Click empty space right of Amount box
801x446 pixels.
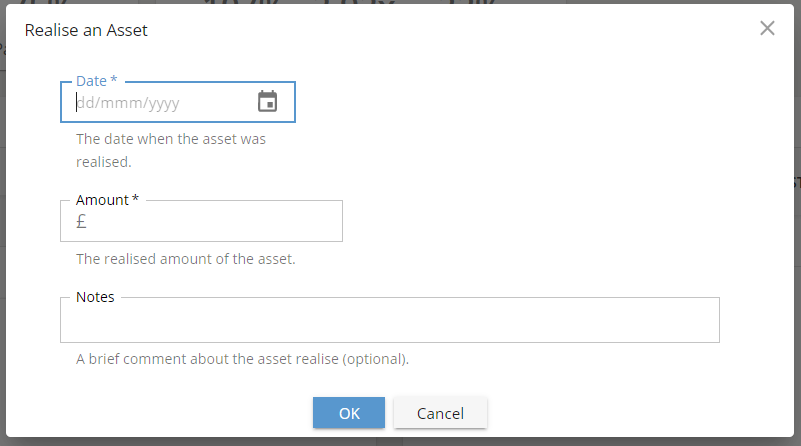[x=531, y=221]
